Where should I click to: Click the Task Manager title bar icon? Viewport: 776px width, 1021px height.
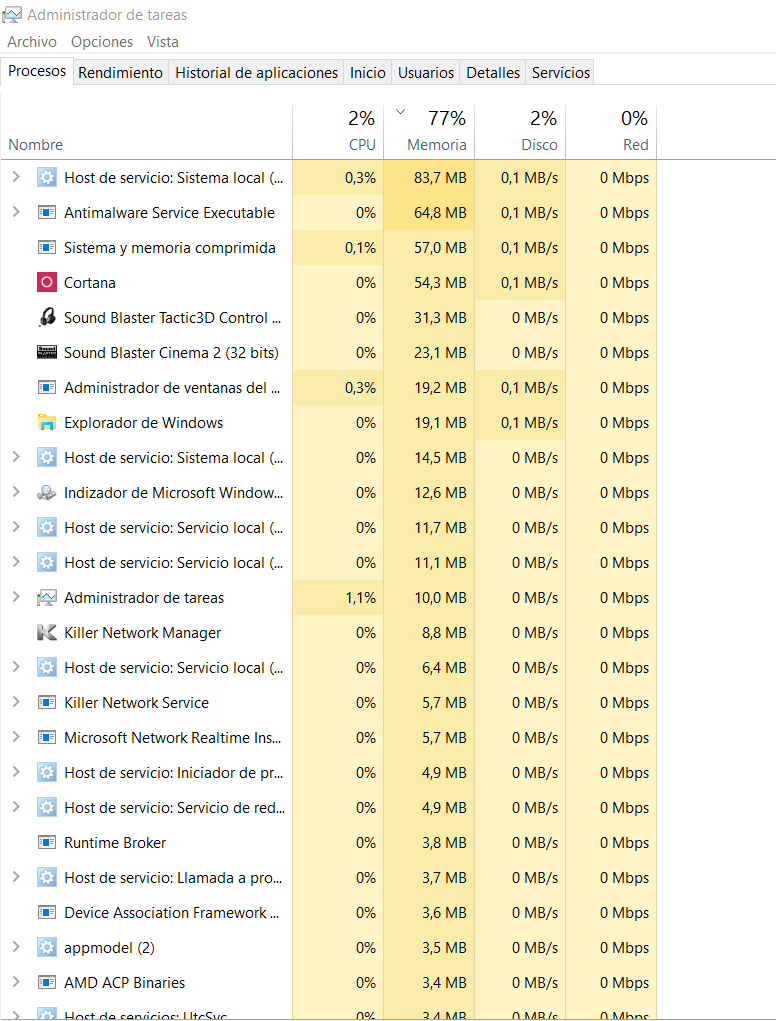pyautogui.click(x=12, y=14)
